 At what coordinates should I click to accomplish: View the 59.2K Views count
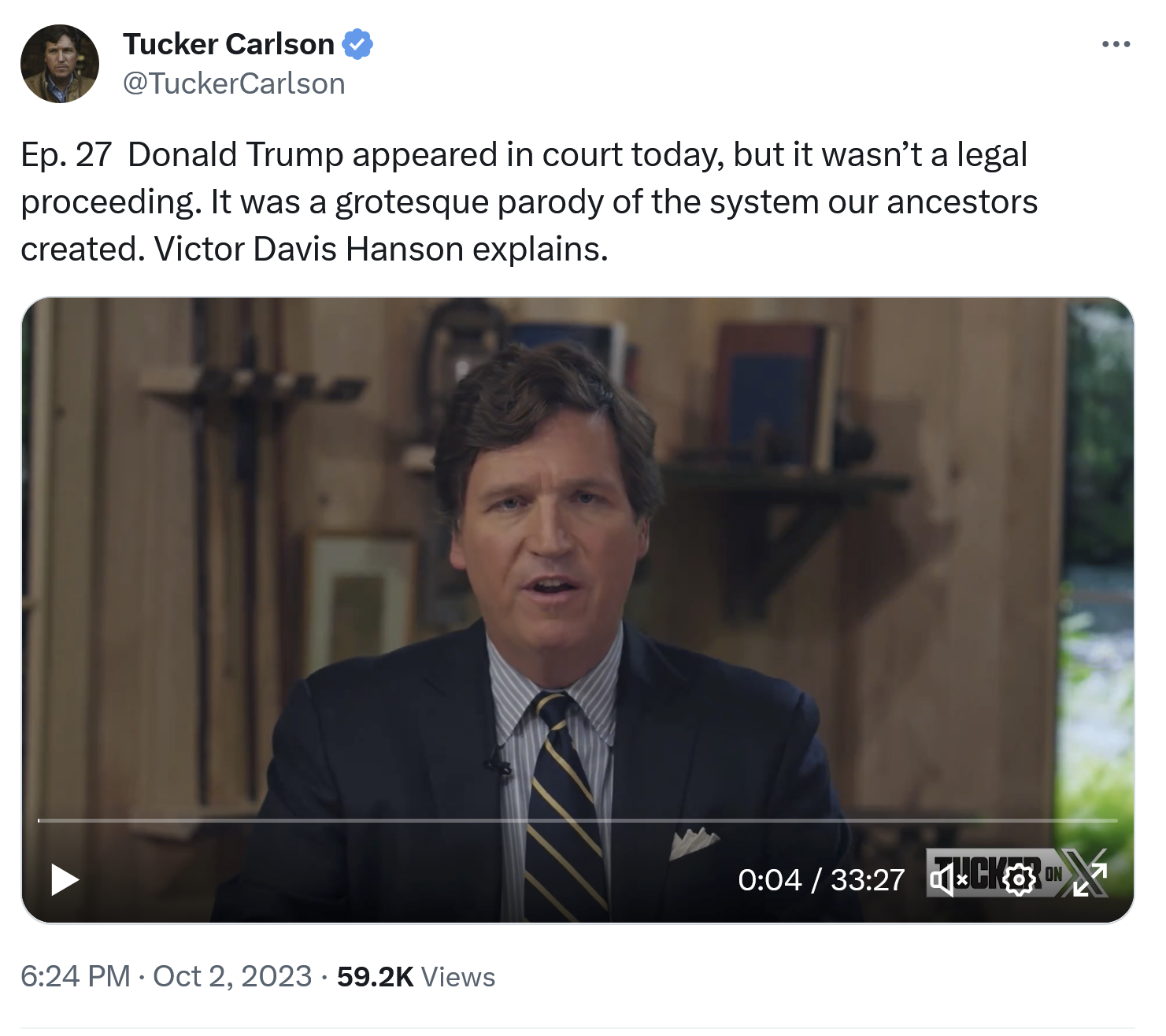click(x=416, y=976)
